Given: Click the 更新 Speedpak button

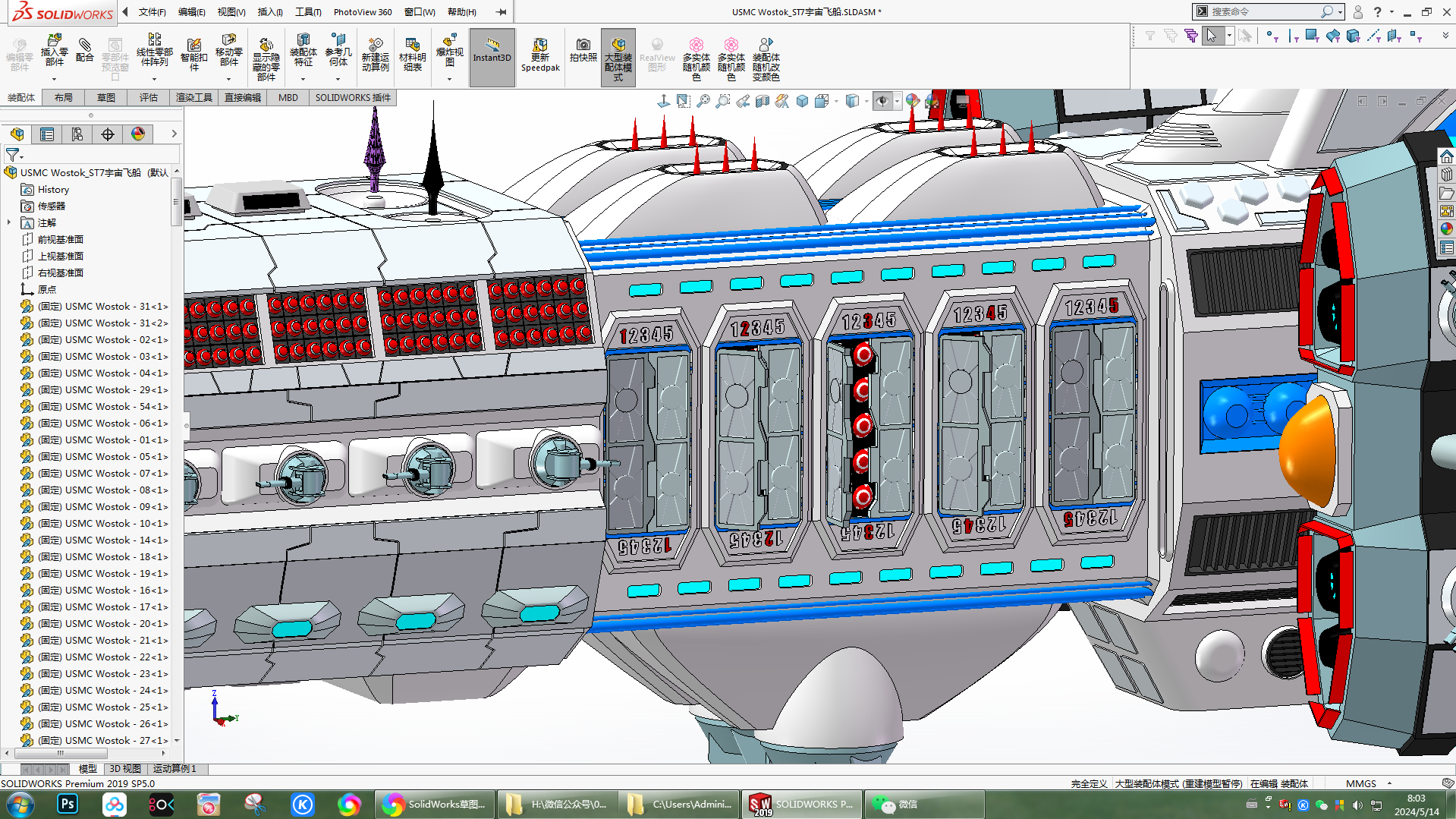Looking at the screenshot, I should tap(540, 55).
